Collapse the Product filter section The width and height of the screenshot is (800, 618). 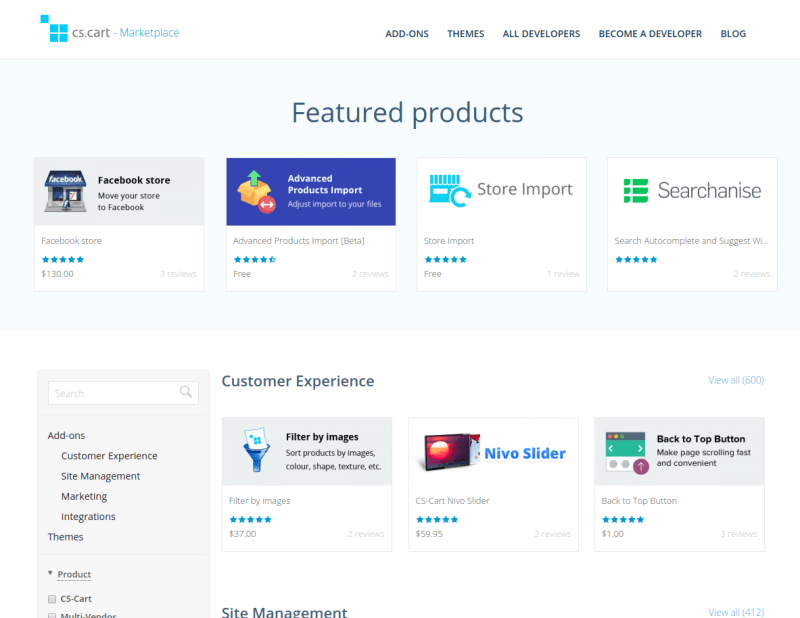49,574
